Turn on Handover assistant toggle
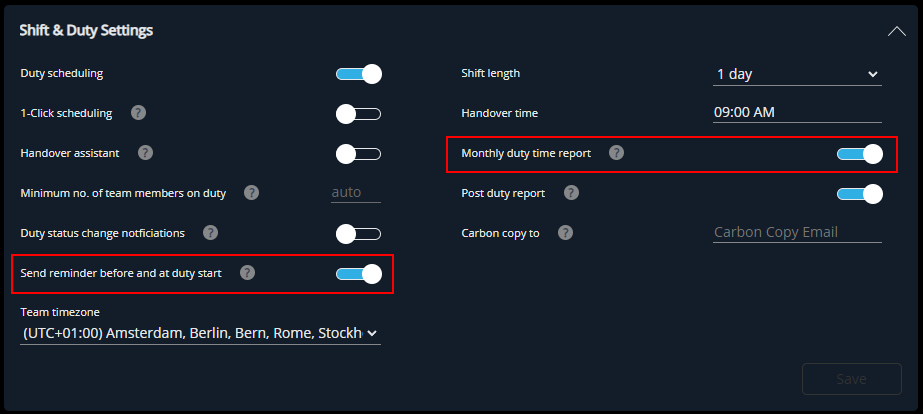This screenshot has height=414, width=923. [x=358, y=154]
